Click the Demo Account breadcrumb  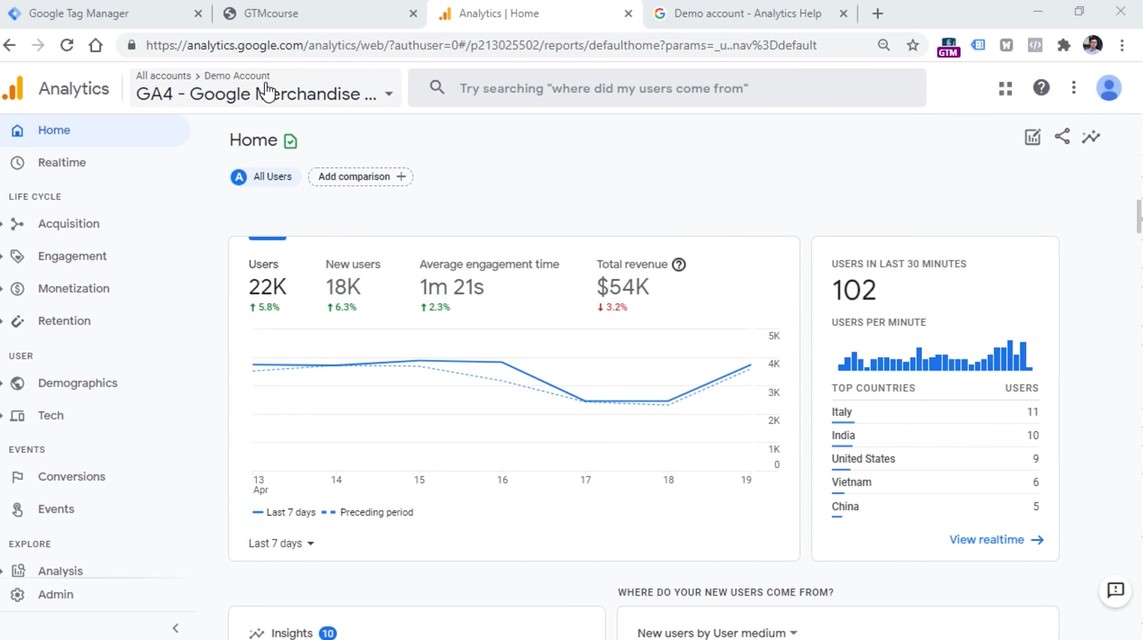[237, 76]
